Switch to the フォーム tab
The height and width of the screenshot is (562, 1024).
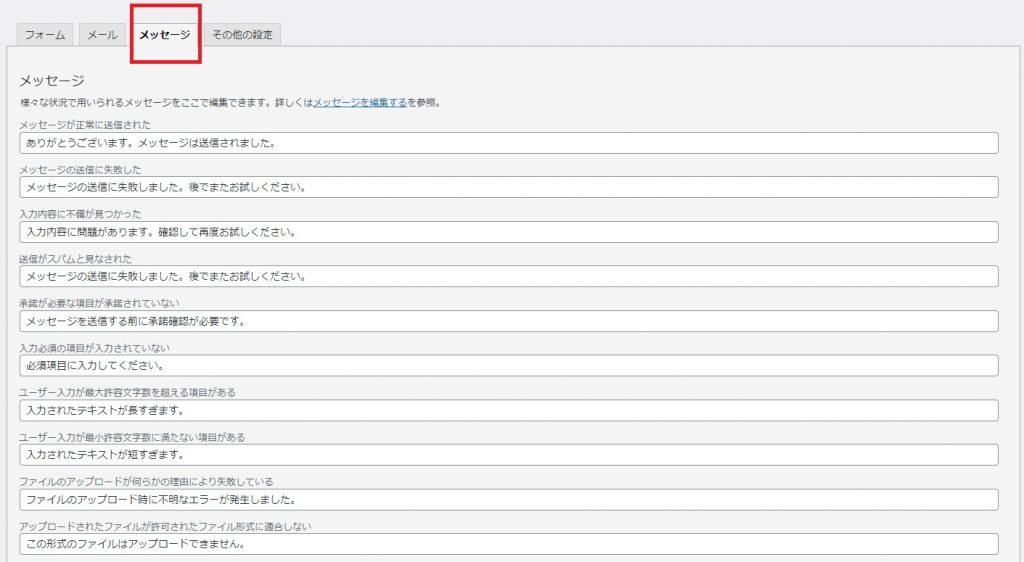click(45, 35)
